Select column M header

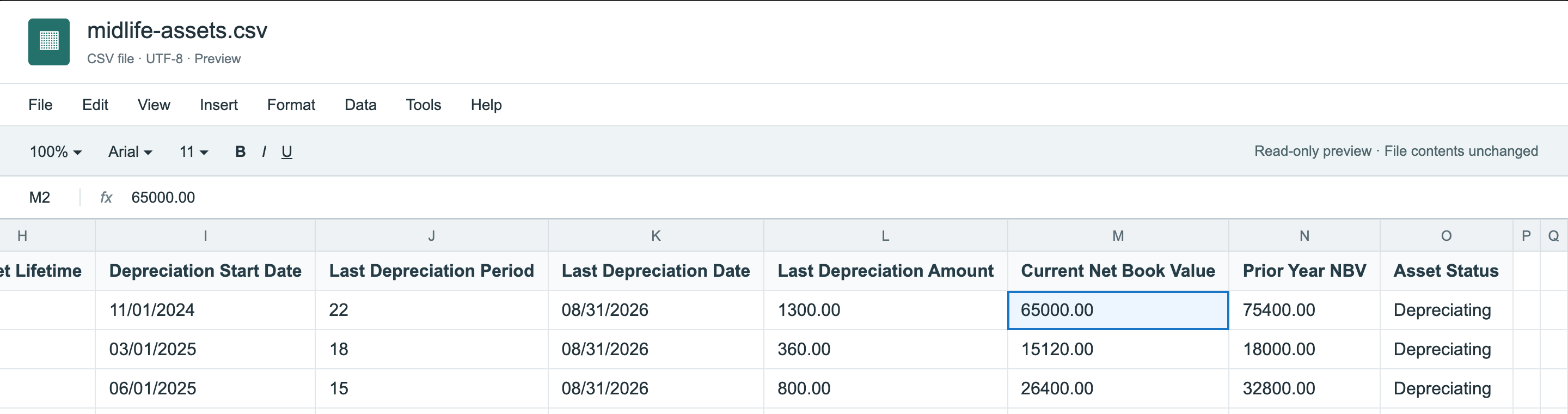pos(1118,236)
